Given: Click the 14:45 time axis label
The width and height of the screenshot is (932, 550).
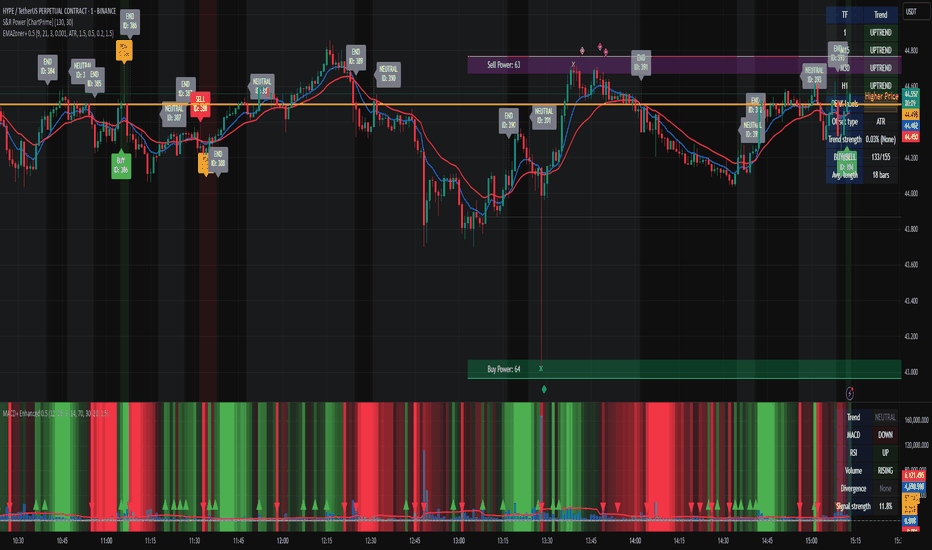Looking at the screenshot, I should [x=767, y=540].
